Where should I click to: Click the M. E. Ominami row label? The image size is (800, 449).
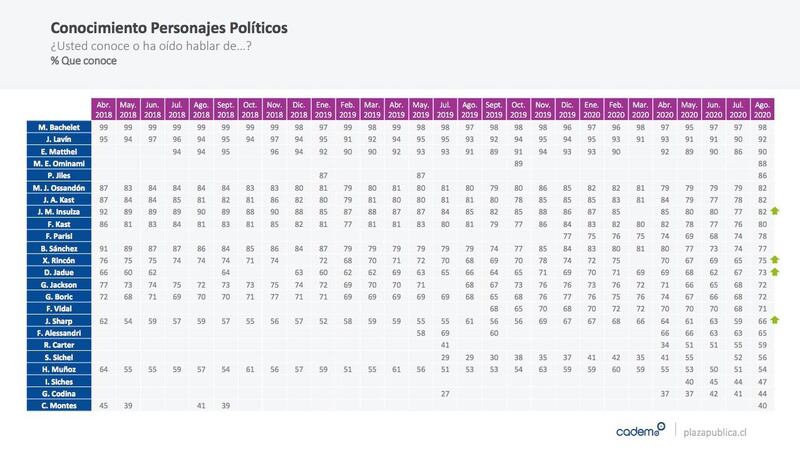tap(59, 163)
